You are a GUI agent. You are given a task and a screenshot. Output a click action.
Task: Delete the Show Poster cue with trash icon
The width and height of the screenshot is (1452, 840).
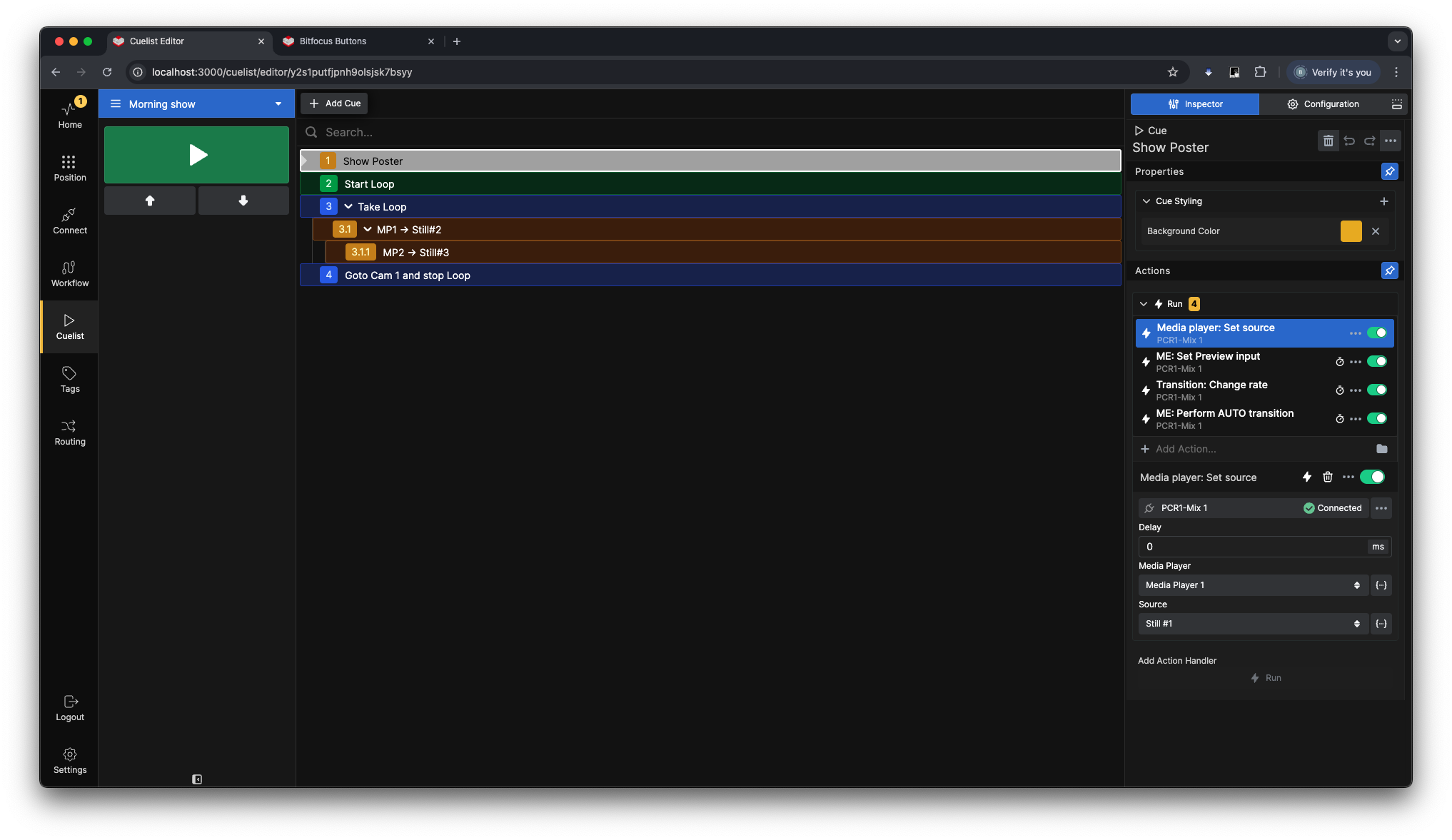pos(1328,141)
